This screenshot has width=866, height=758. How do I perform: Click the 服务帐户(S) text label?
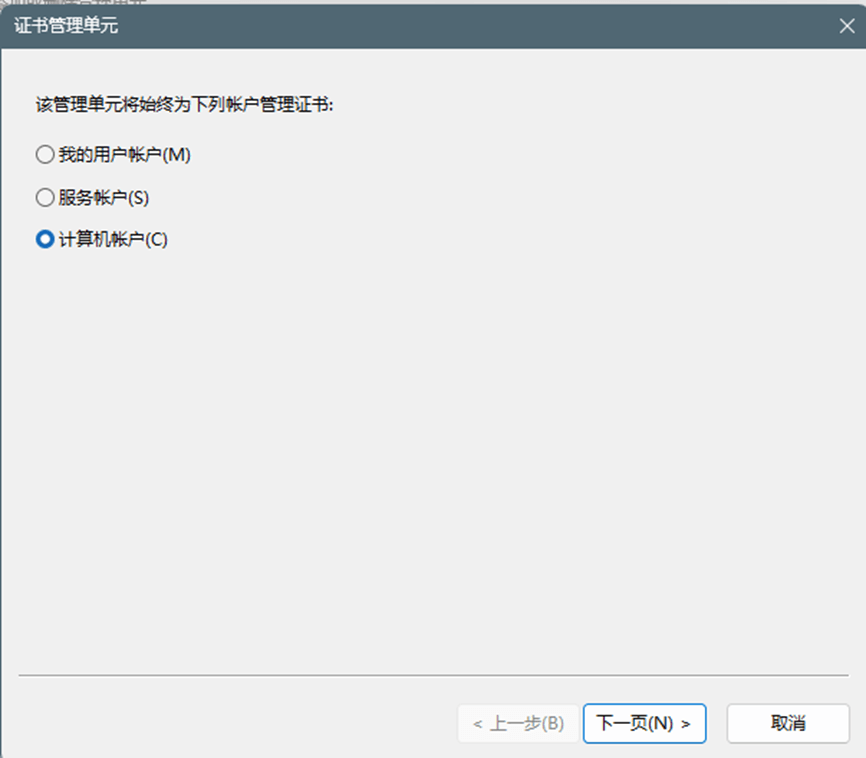tap(104, 197)
